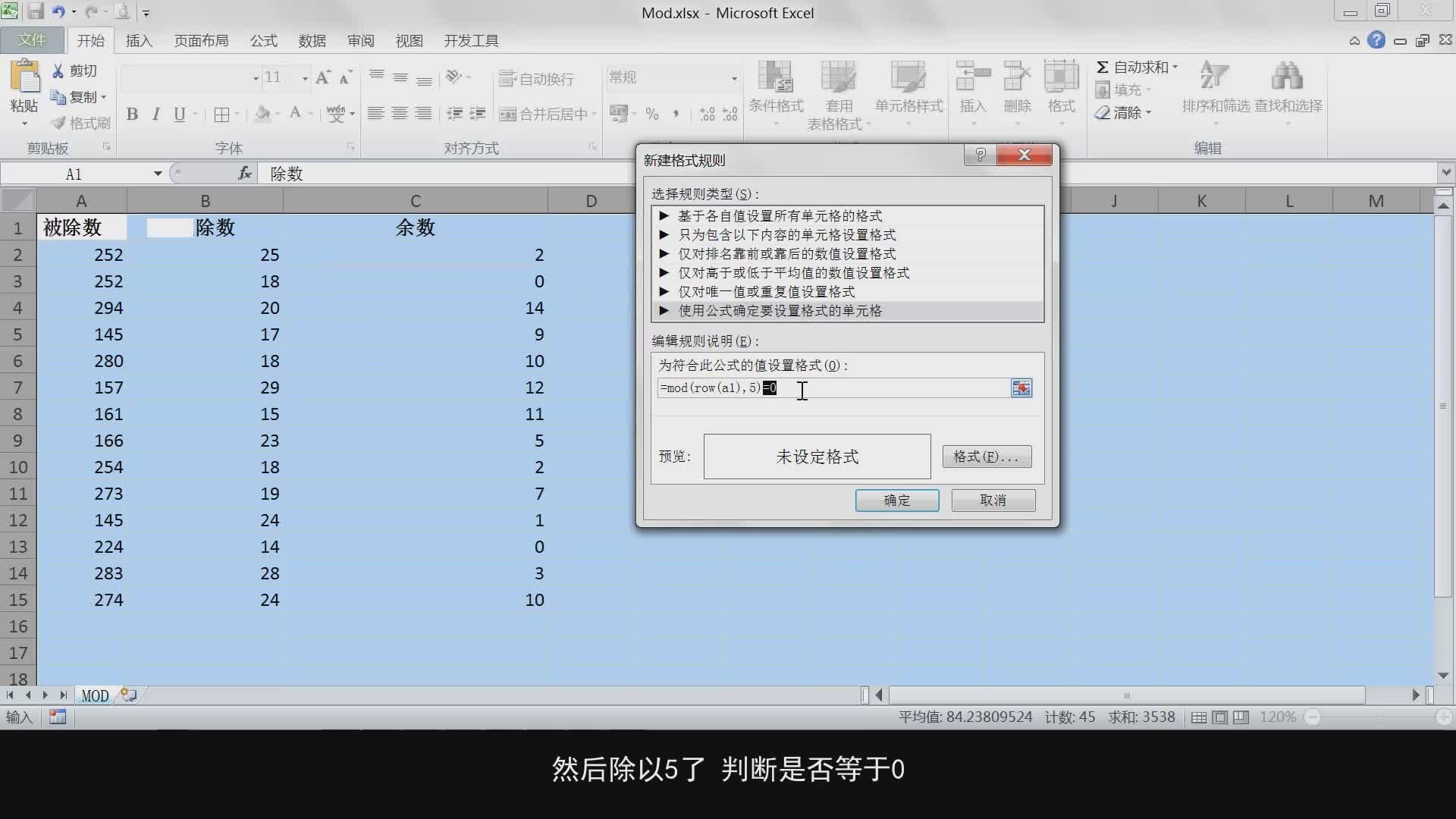Increase font size with large A icon
This screenshot has height=819, width=1456.
coord(322,77)
